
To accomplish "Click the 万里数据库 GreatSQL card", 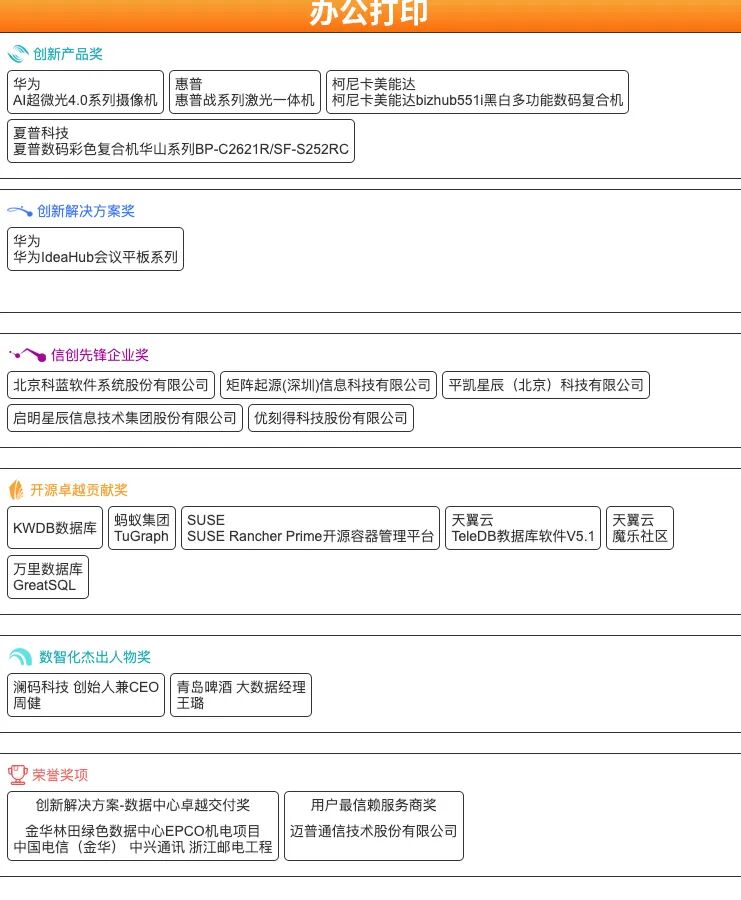I will click(48, 577).
